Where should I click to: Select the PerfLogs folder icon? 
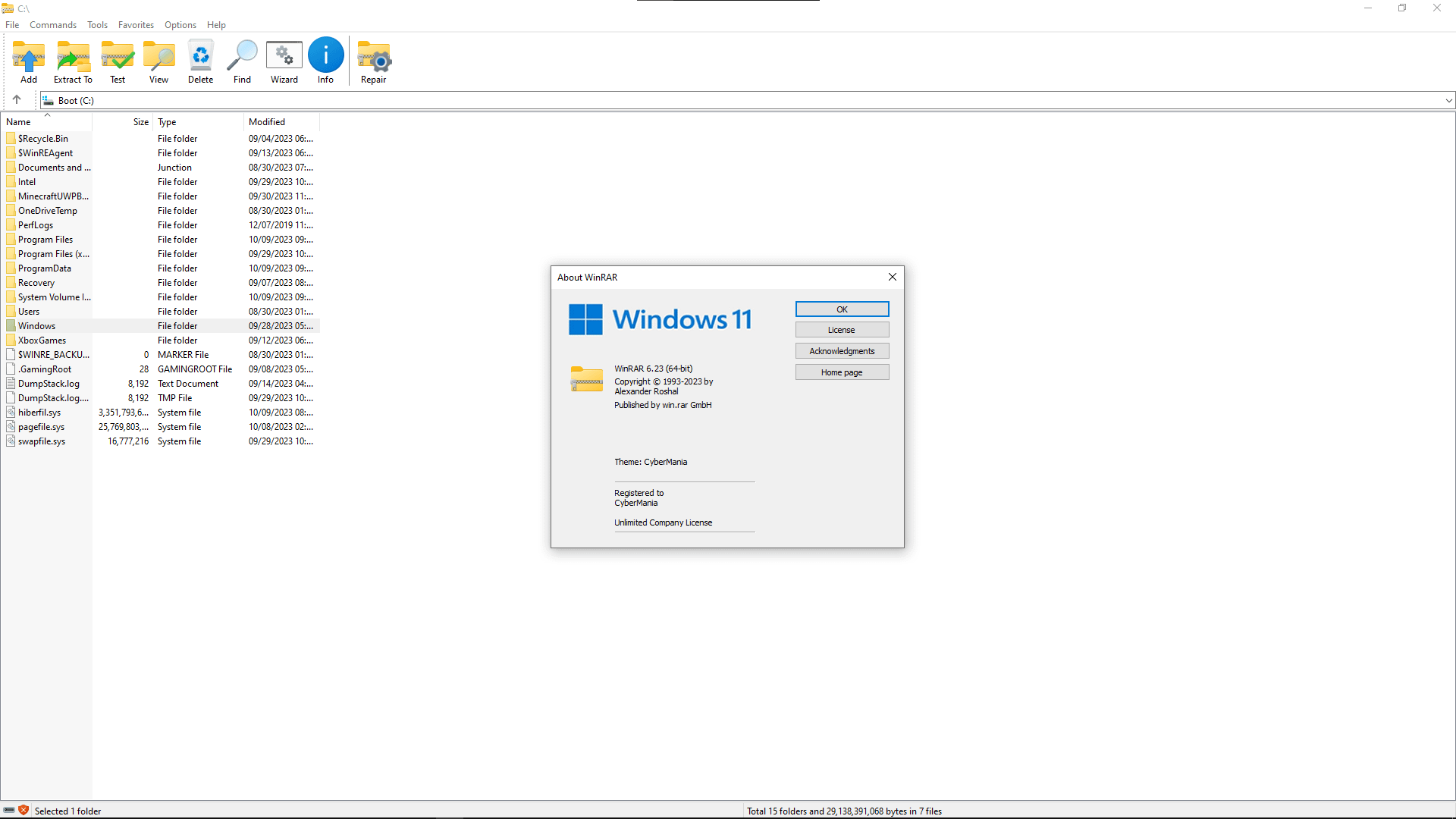coord(11,224)
